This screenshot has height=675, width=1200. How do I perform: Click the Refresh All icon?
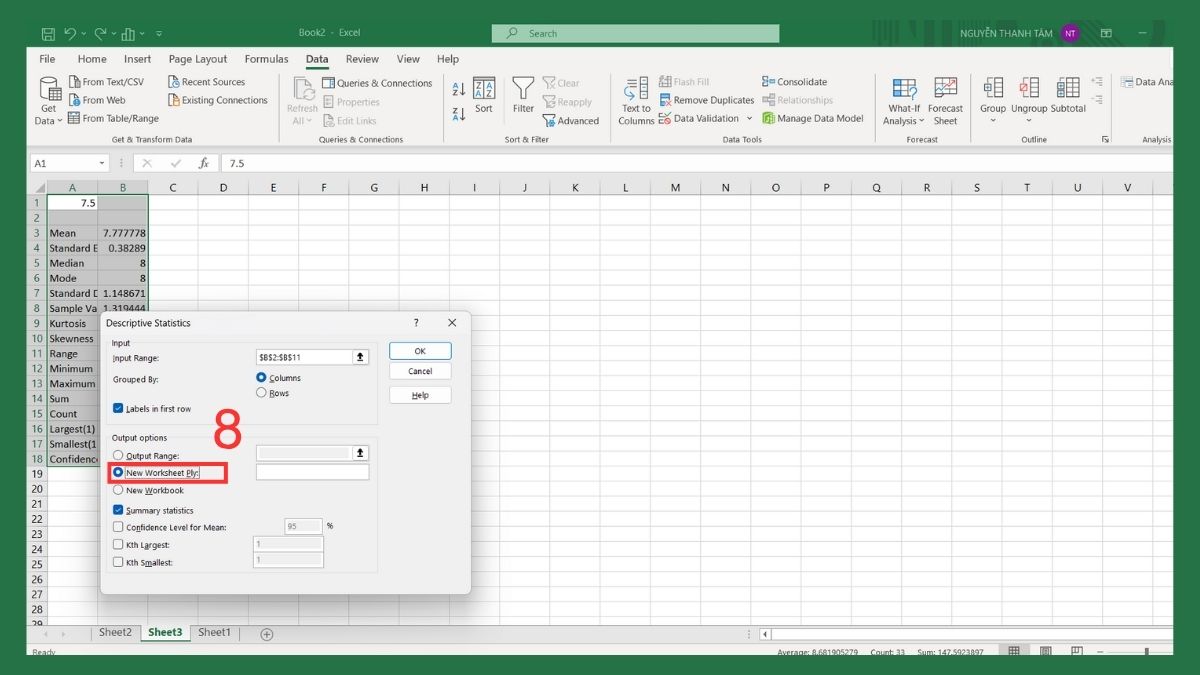coord(302,97)
